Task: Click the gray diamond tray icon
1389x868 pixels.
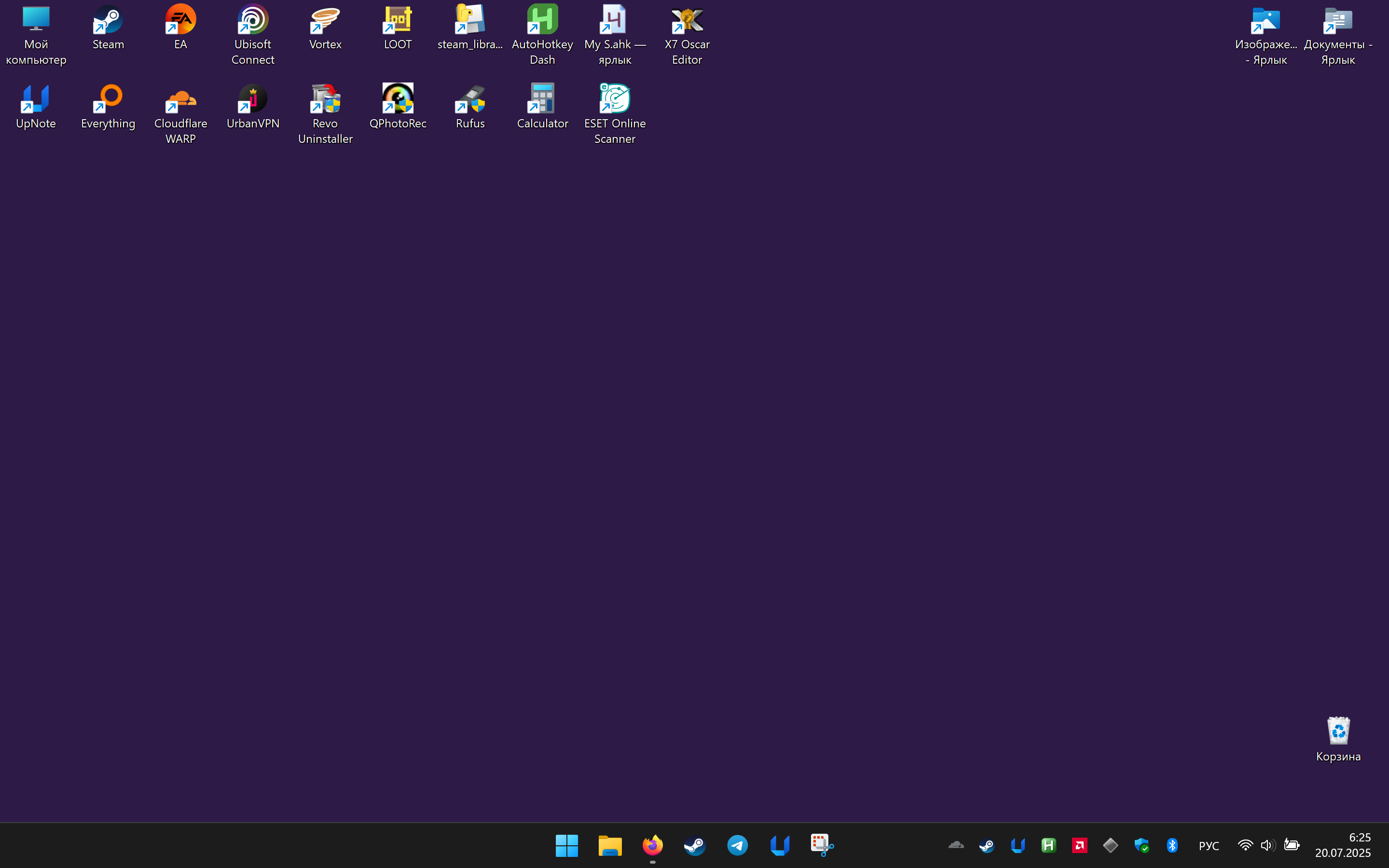Action: [x=1111, y=845]
